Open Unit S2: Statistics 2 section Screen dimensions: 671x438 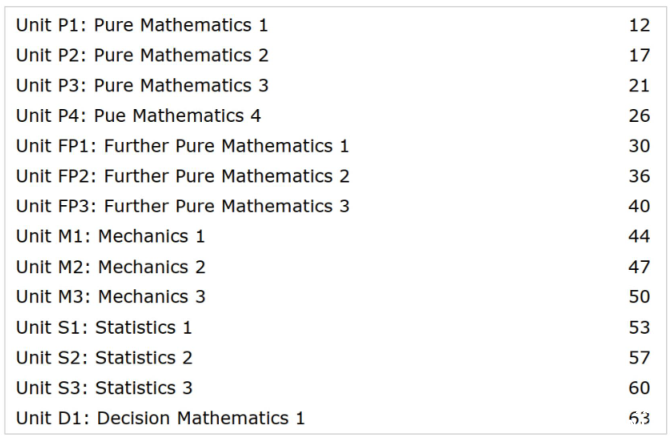[x=104, y=357]
